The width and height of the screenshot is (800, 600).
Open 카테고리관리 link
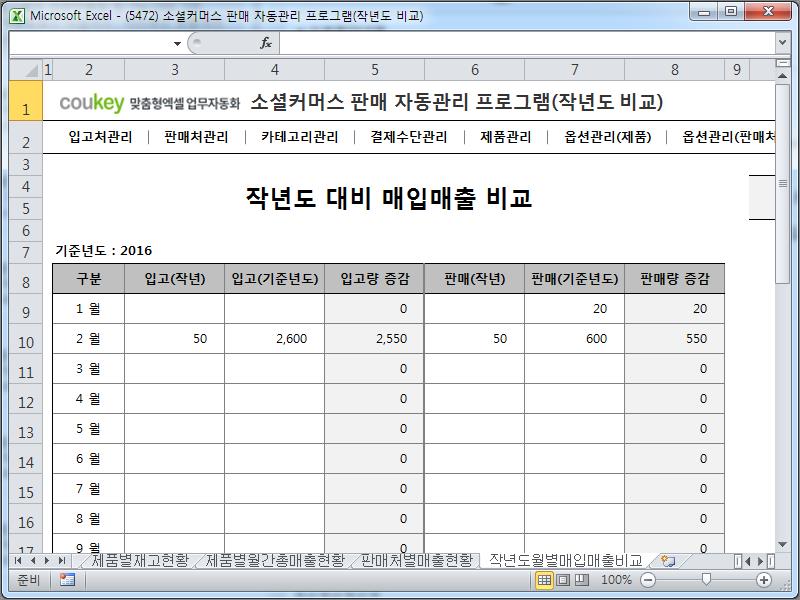click(x=299, y=137)
